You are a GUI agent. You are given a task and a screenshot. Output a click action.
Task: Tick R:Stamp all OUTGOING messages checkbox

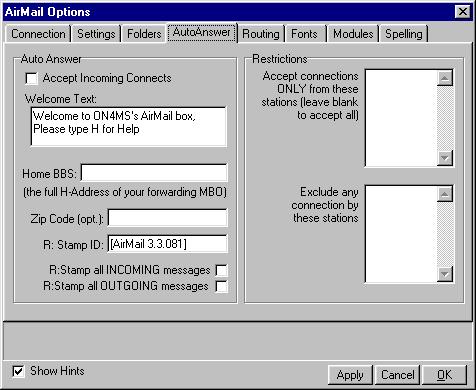coord(222,286)
